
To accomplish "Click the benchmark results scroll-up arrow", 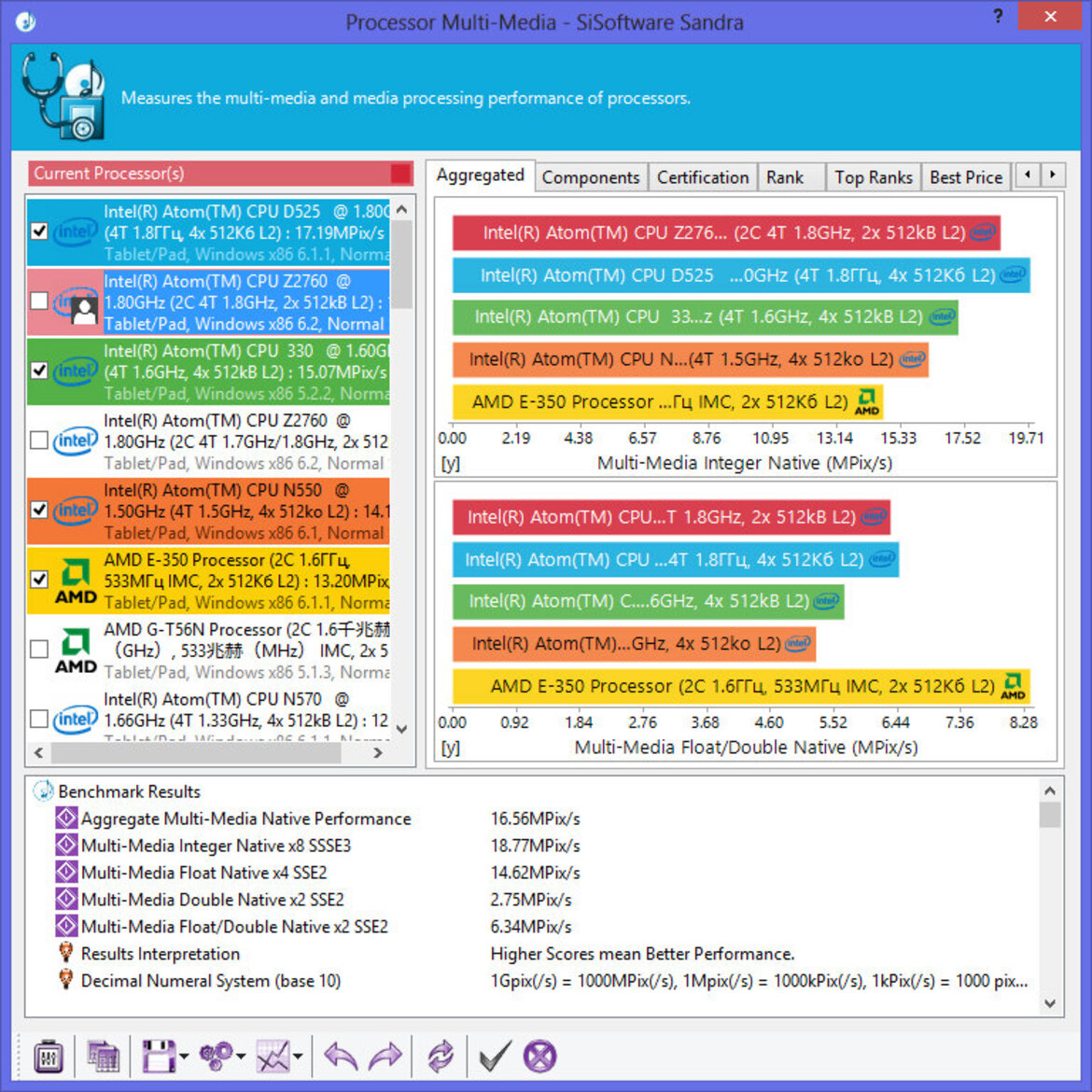I will tap(1050, 791).
